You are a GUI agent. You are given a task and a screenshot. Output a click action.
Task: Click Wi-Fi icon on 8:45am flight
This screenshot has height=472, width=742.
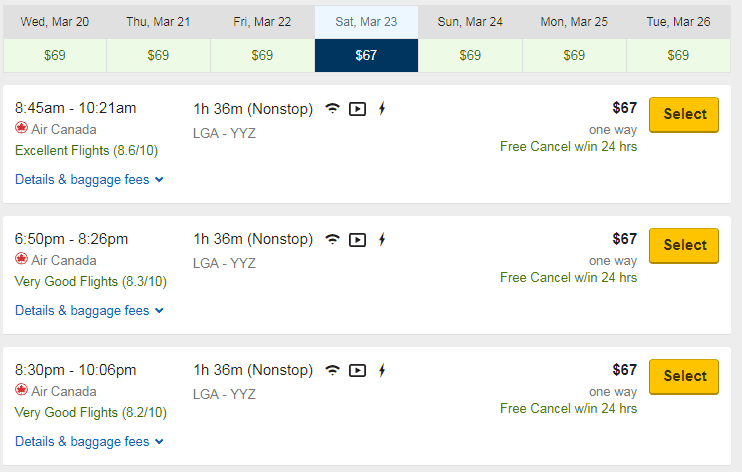pyautogui.click(x=333, y=109)
